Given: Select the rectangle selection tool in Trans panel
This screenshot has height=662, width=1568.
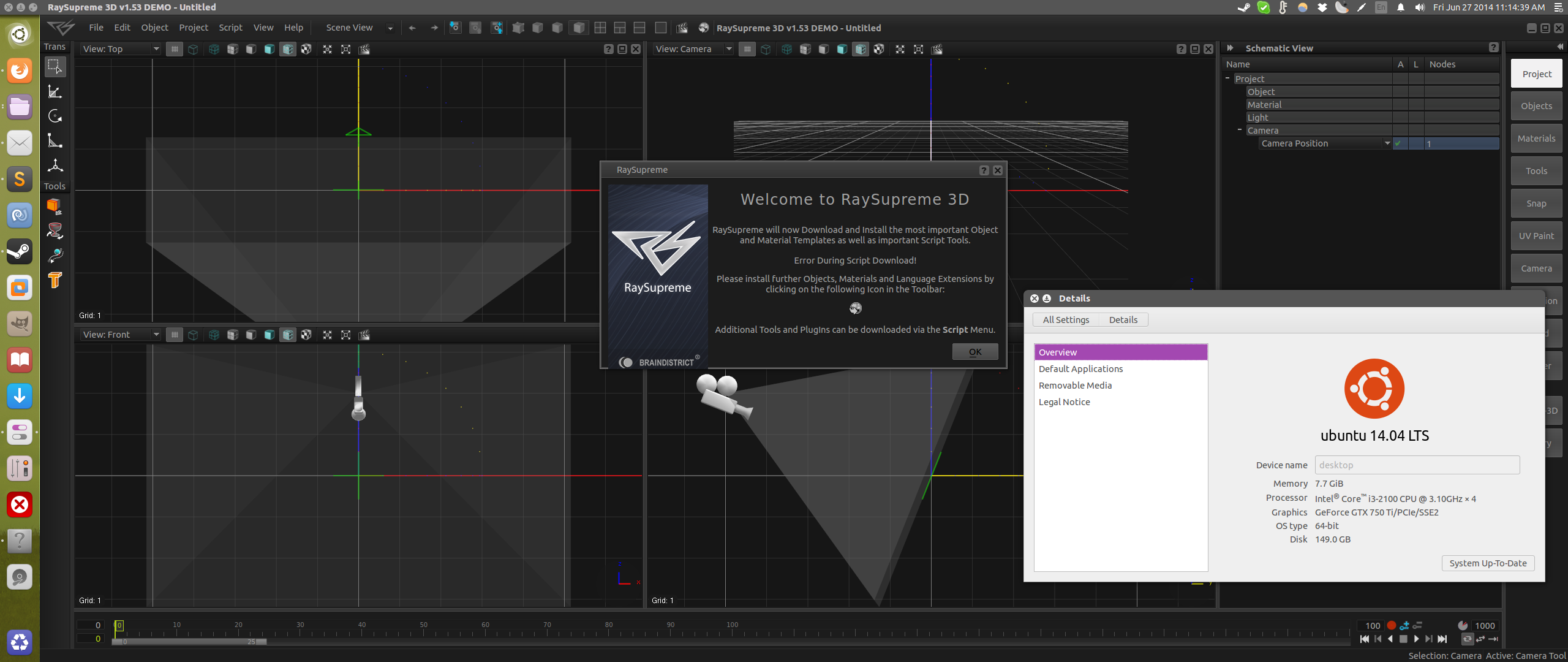Looking at the screenshot, I should (x=55, y=66).
